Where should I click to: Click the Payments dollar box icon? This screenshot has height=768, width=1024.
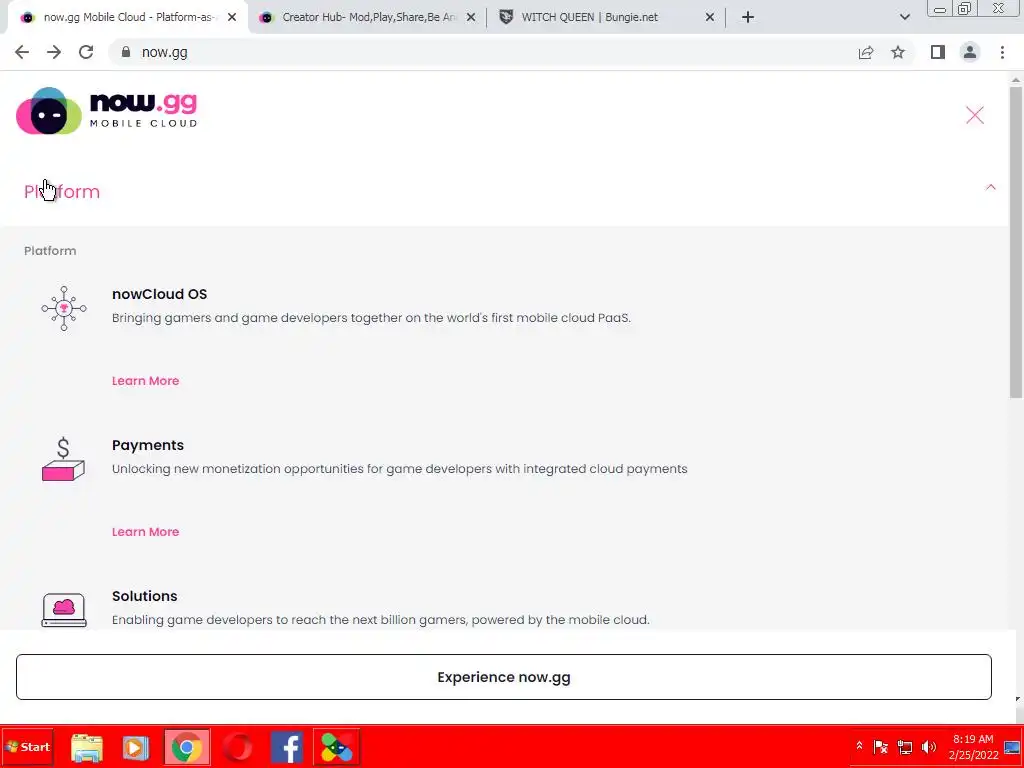tap(63, 459)
